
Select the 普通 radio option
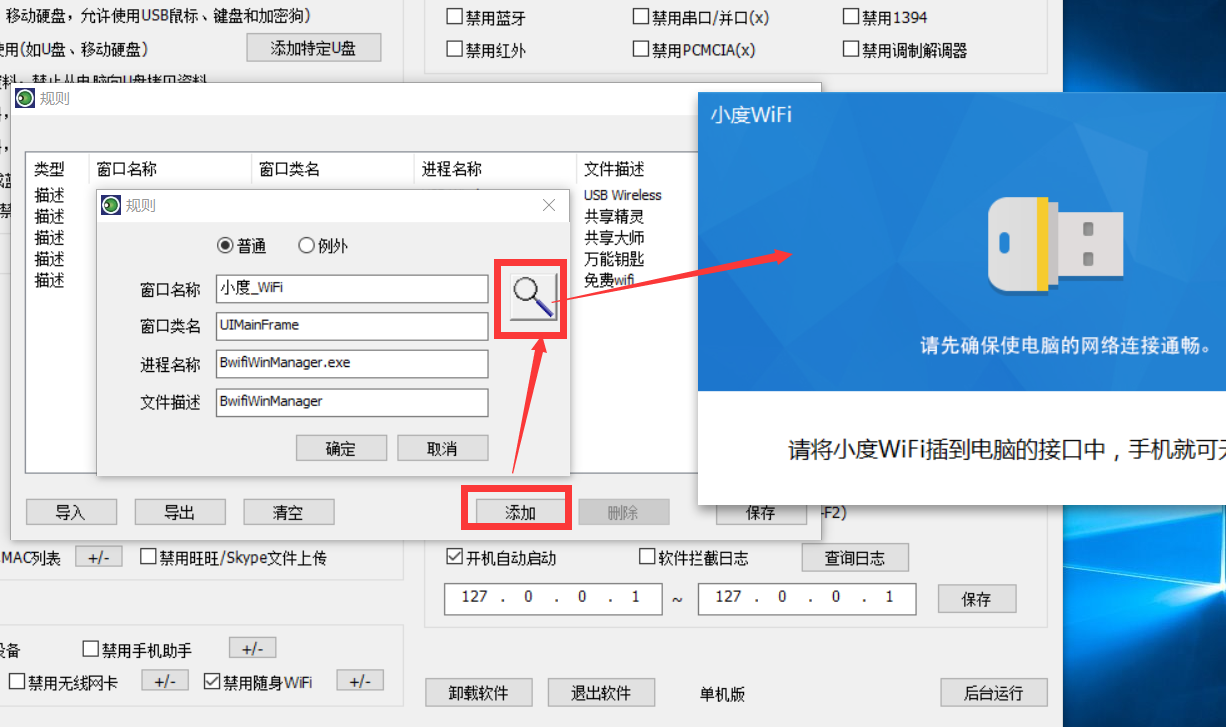(241, 245)
